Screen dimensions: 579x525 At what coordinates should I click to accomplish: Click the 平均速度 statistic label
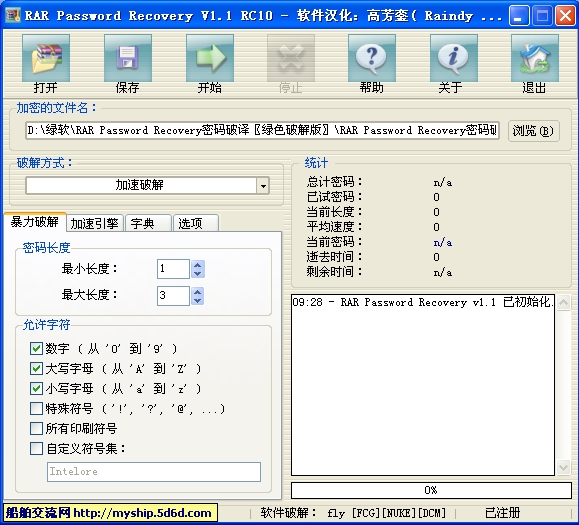[x=334, y=227]
